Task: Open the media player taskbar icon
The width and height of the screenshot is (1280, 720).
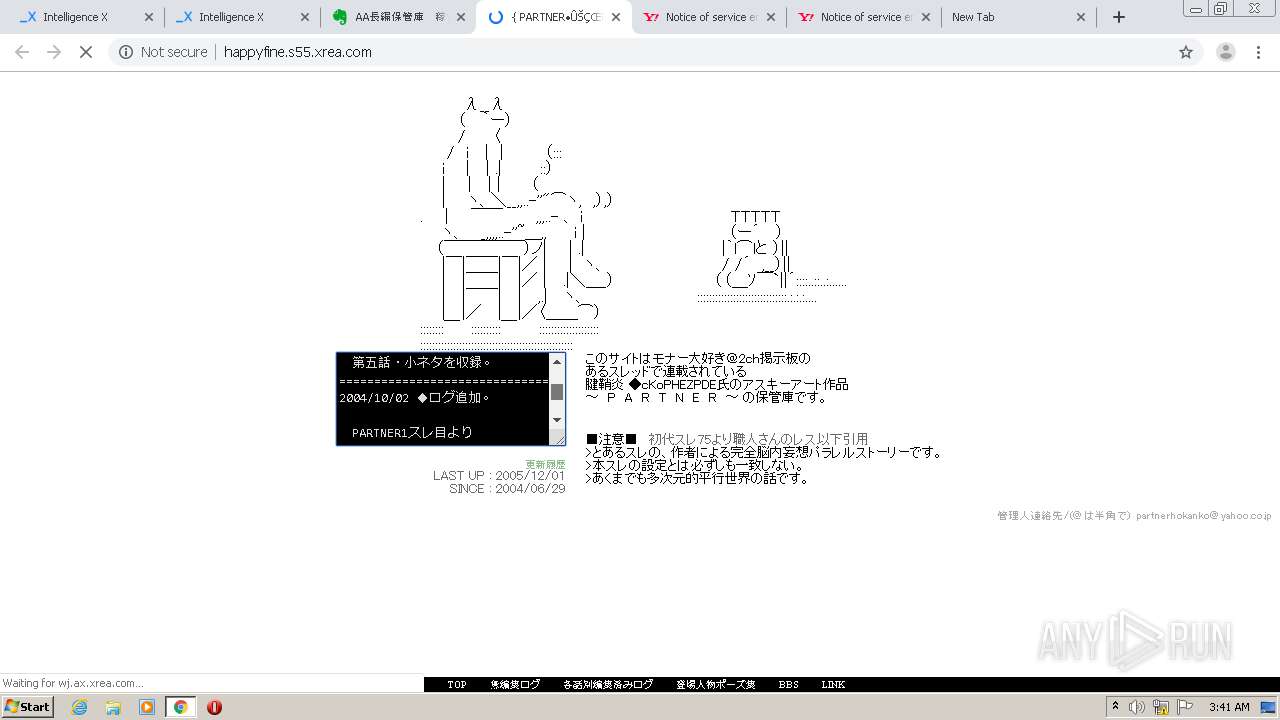Action: pos(147,707)
